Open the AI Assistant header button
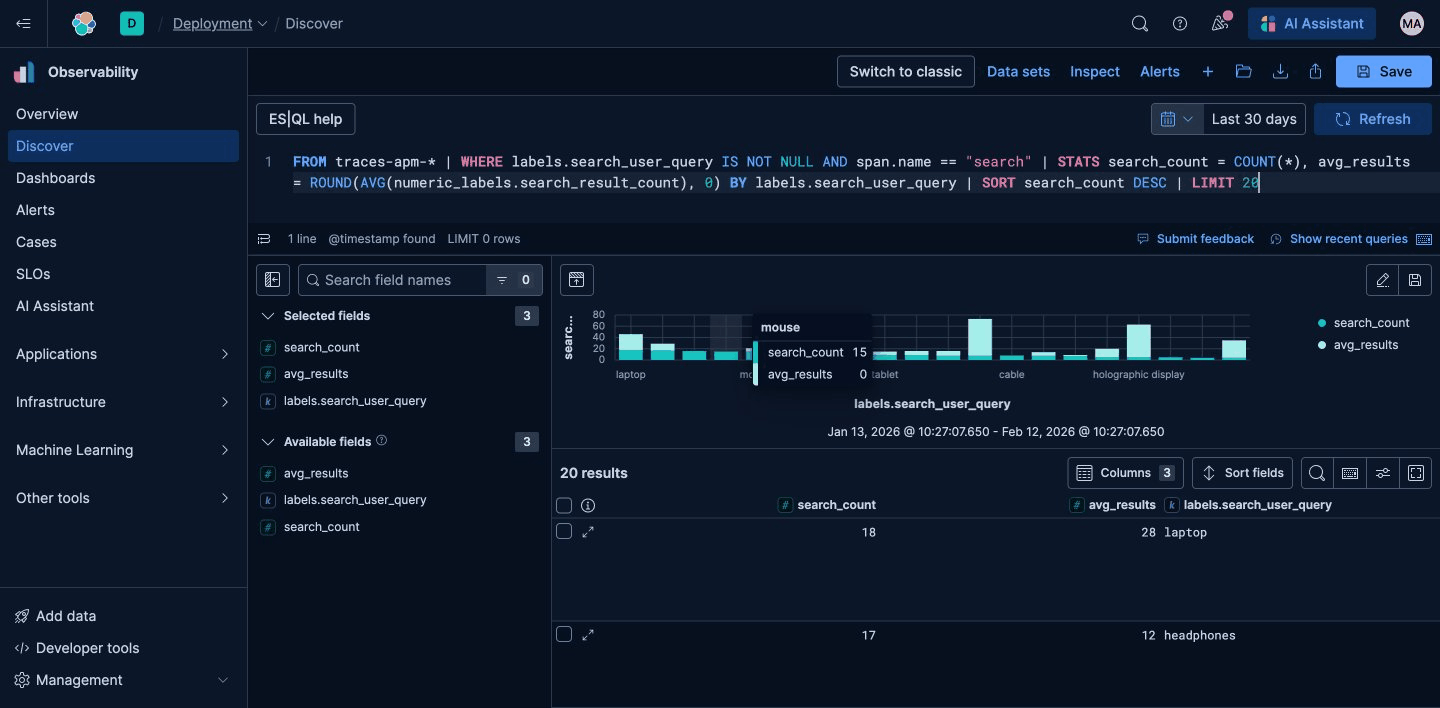Image resolution: width=1440 pixels, height=708 pixels. [1311, 23]
